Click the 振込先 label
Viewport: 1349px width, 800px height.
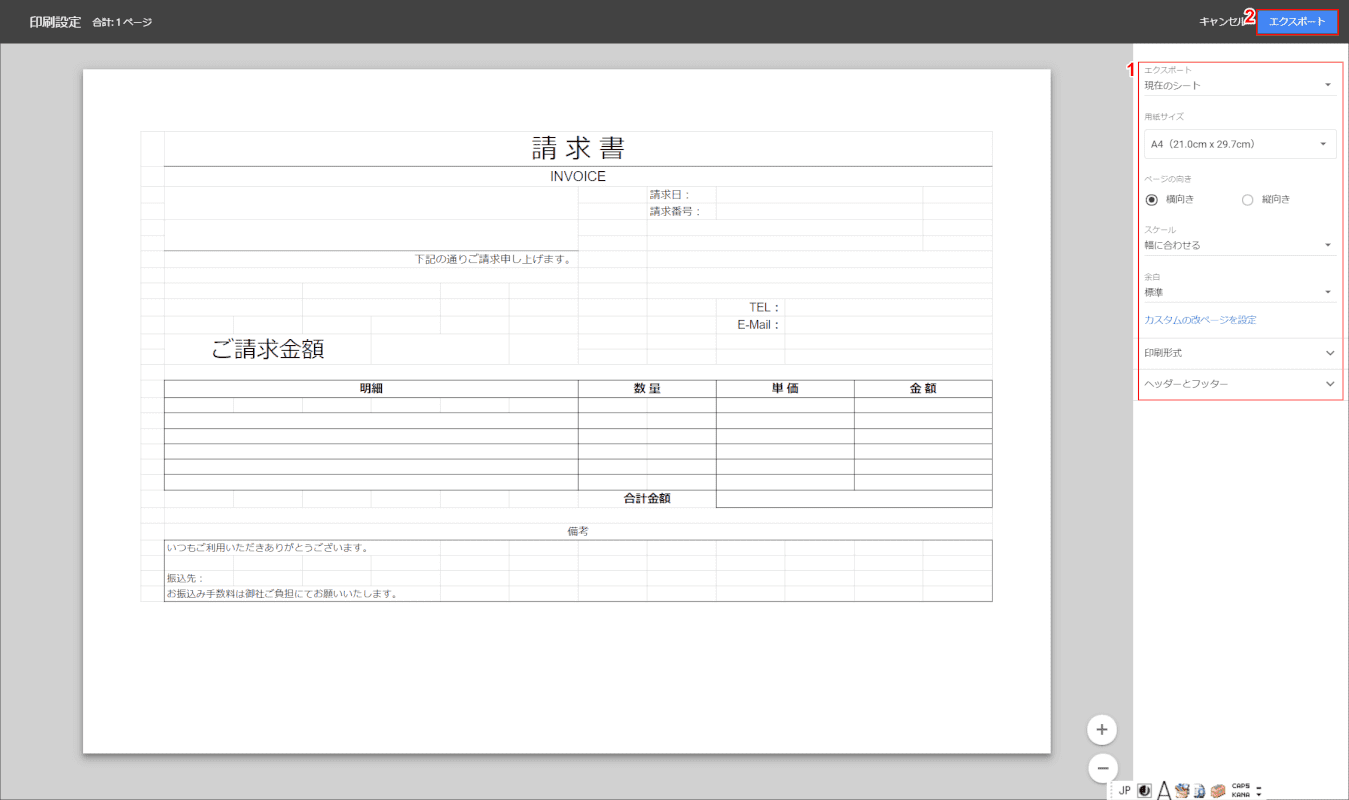(185, 578)
